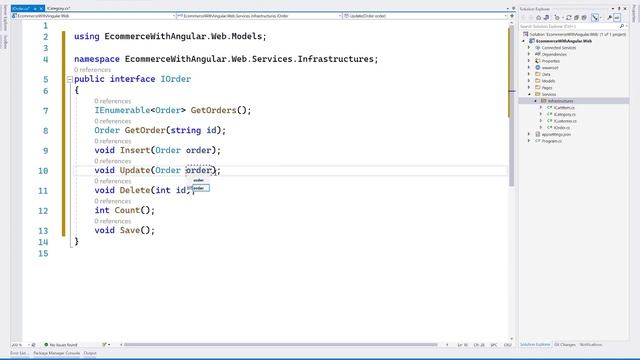Pin the IOrder.cs editor tab

(36, 8)
